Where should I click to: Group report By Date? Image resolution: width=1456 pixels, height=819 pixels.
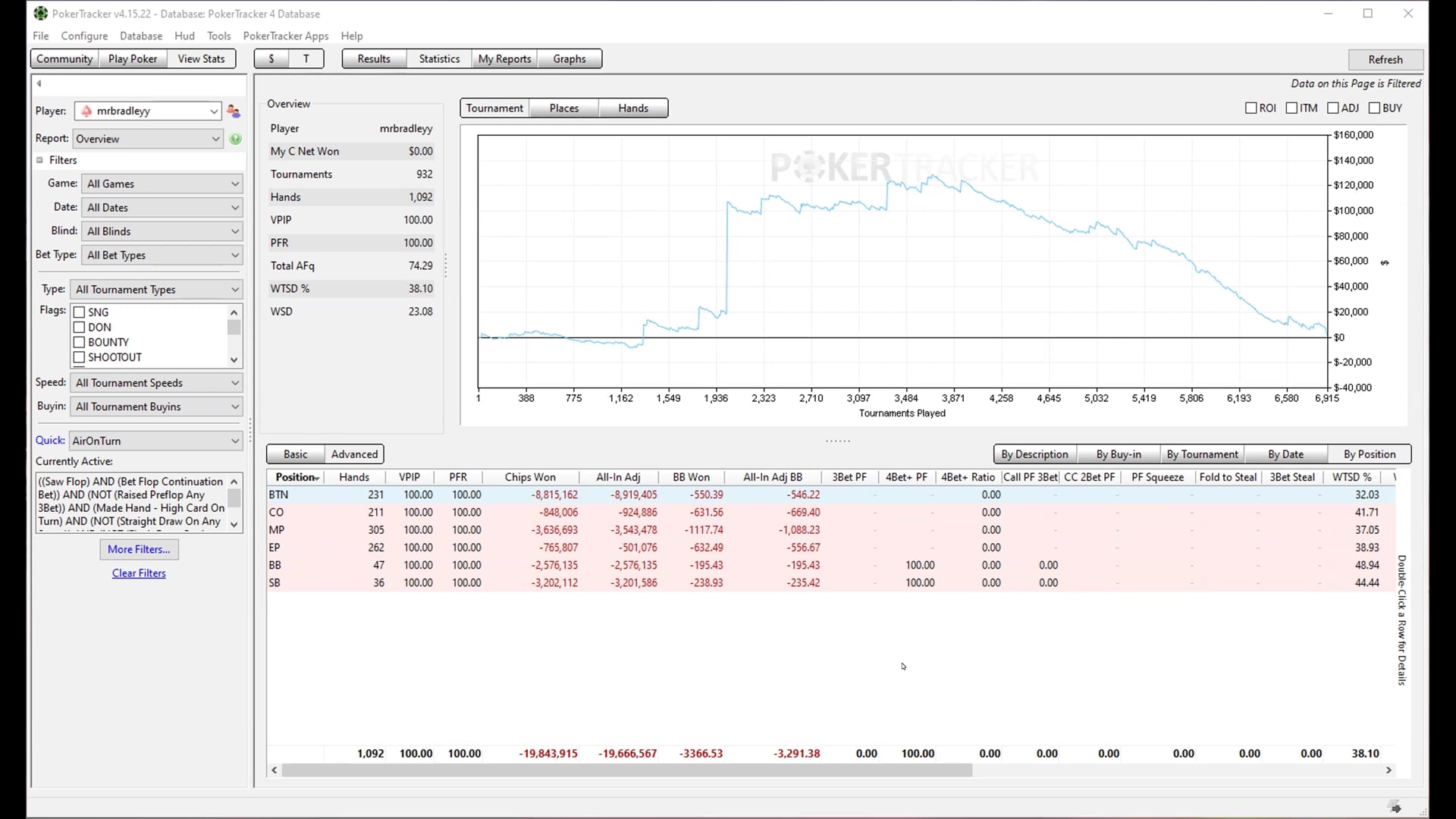point(1286,454)
